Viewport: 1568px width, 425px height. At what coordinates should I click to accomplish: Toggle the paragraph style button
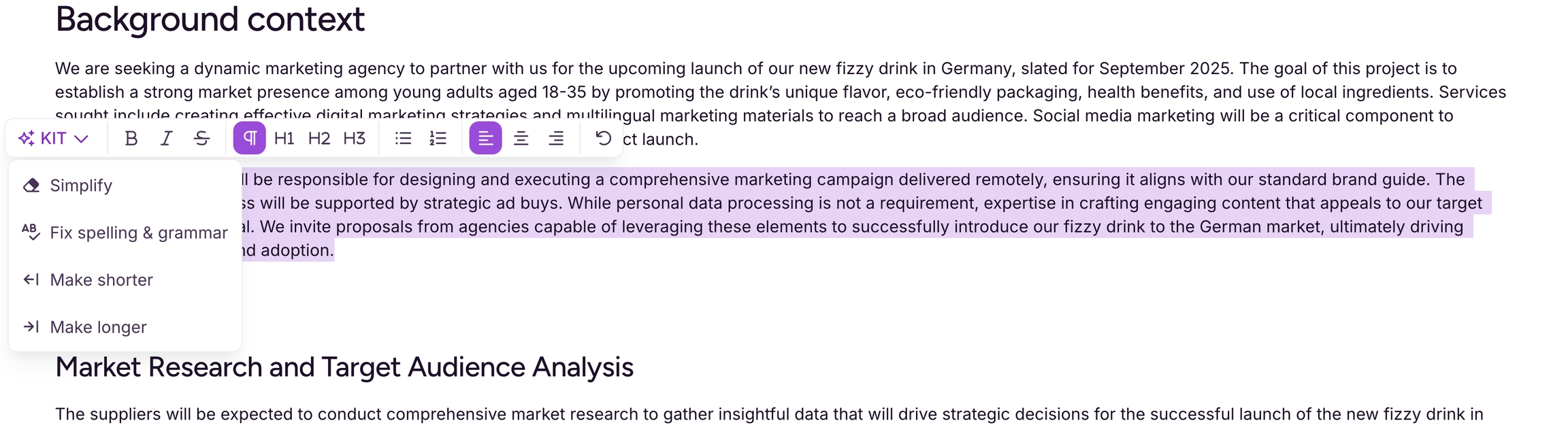coord(250,139)
